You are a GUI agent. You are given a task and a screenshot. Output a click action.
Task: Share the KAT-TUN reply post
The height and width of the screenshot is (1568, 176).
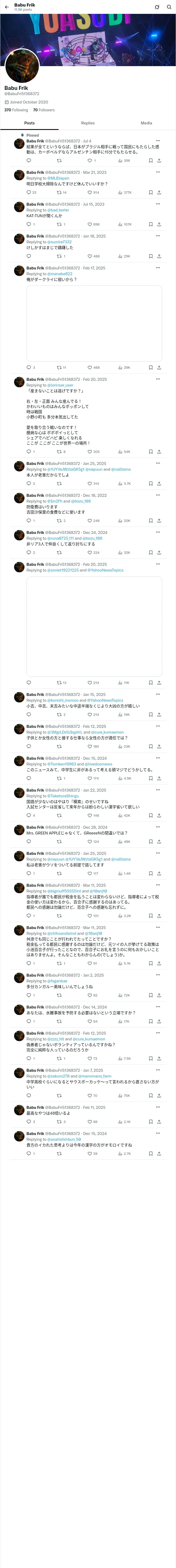159,224
